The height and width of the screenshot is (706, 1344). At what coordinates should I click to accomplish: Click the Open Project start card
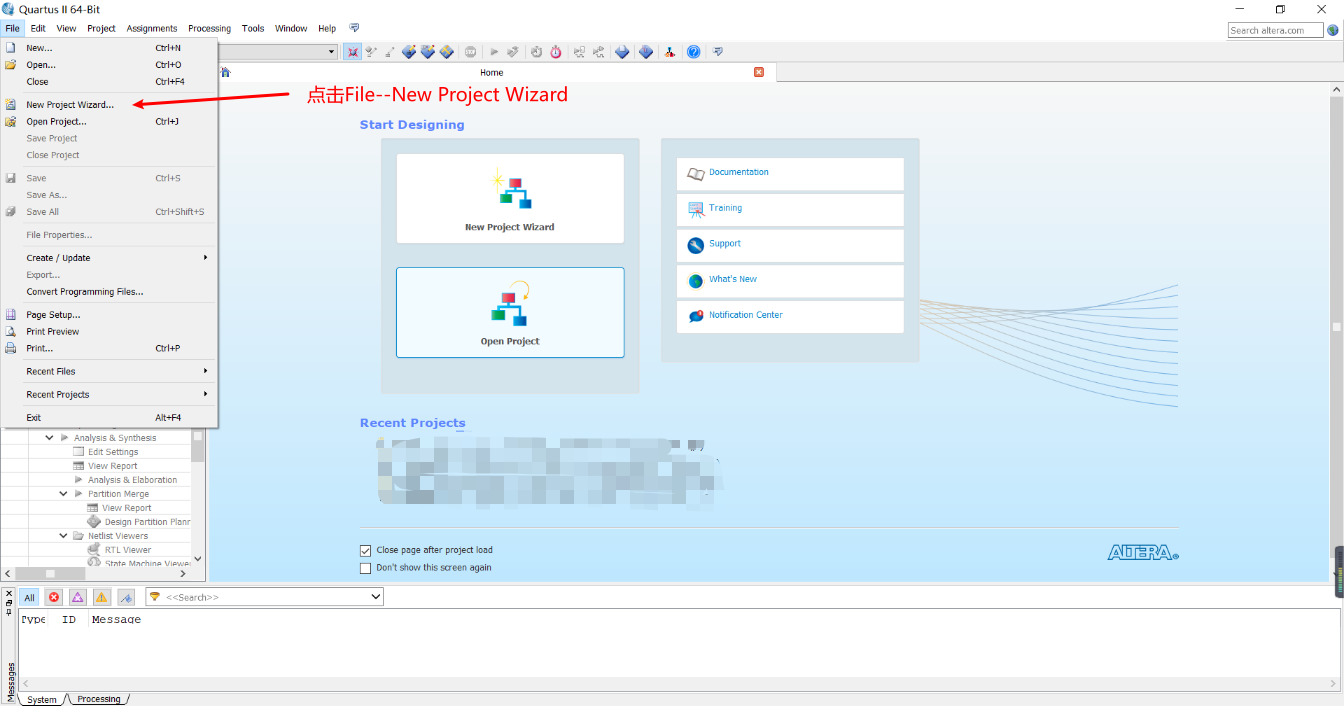pos(510,312)
